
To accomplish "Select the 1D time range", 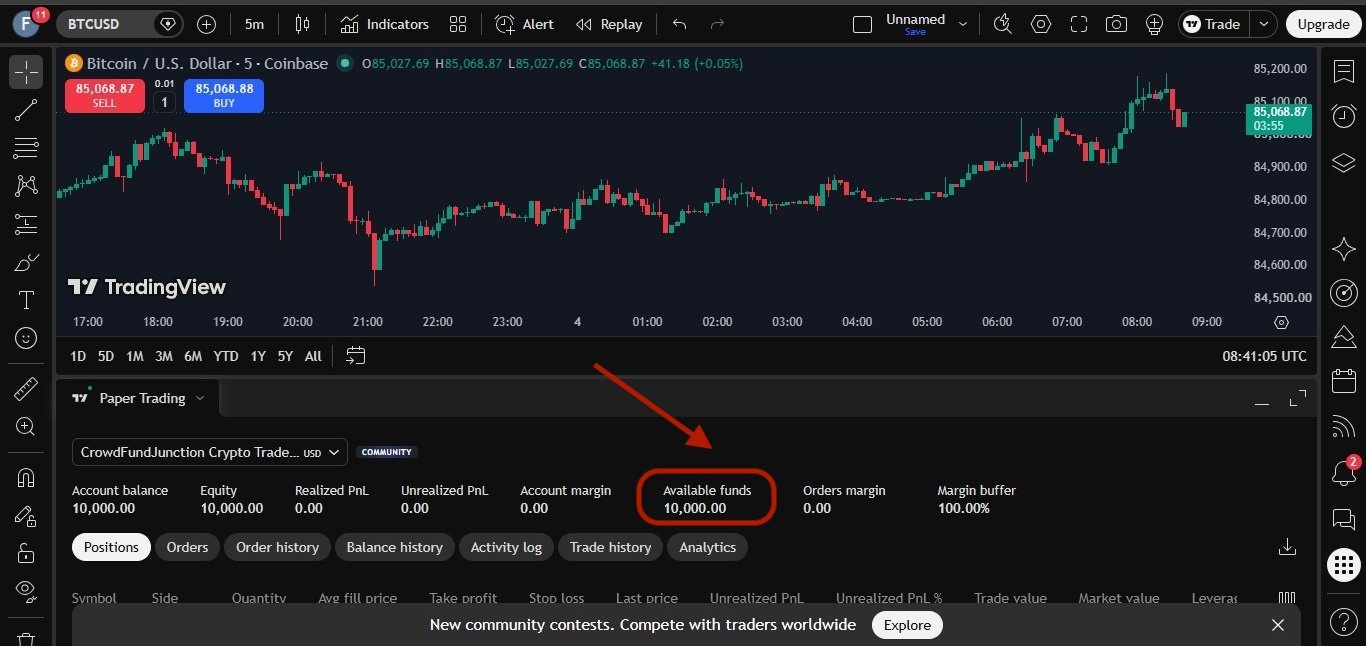I will click(x=78, y=356).
